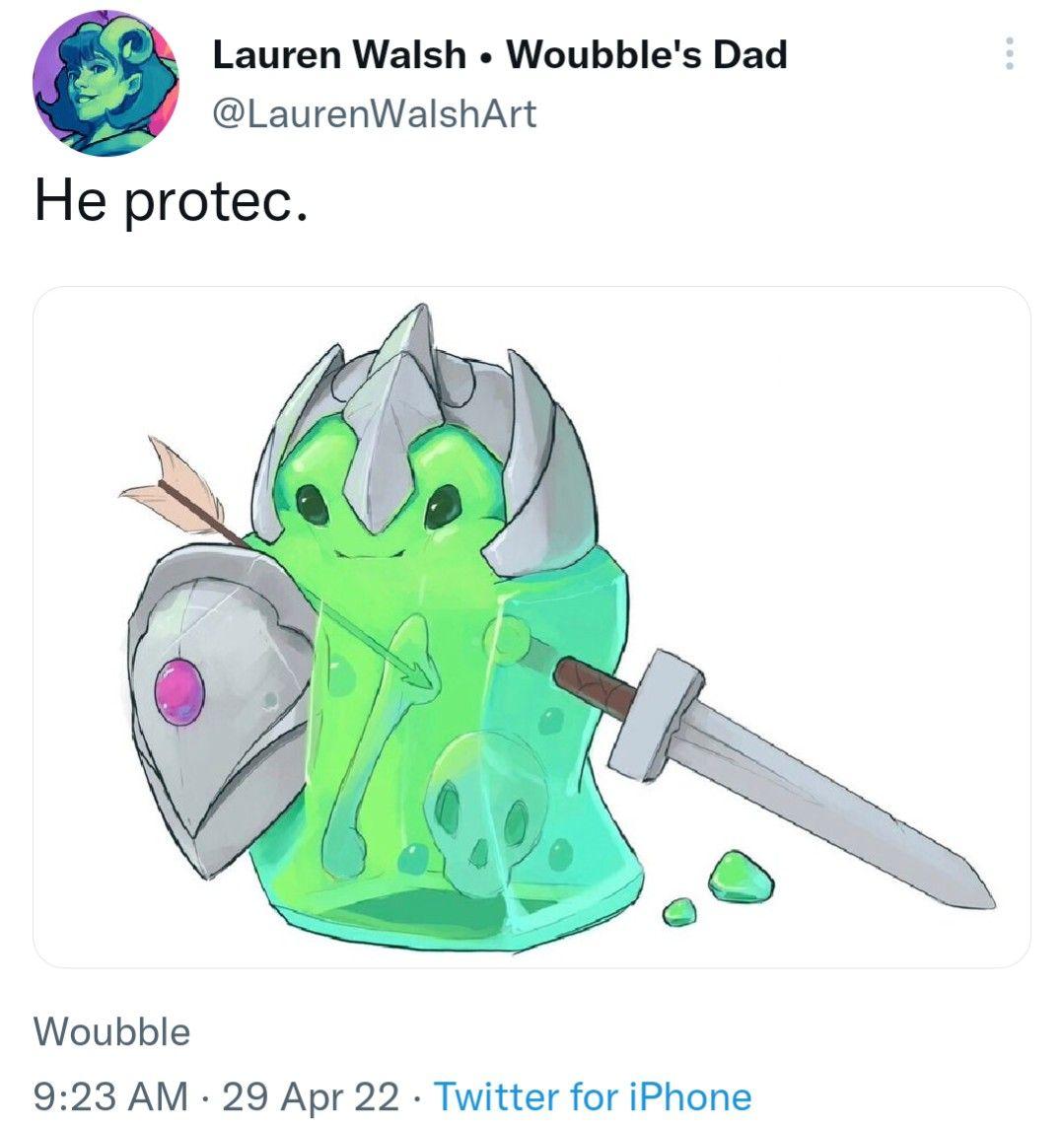Open Lauren Walsh's profile avatar picture

pyautogui.click(x=106, y=84)
